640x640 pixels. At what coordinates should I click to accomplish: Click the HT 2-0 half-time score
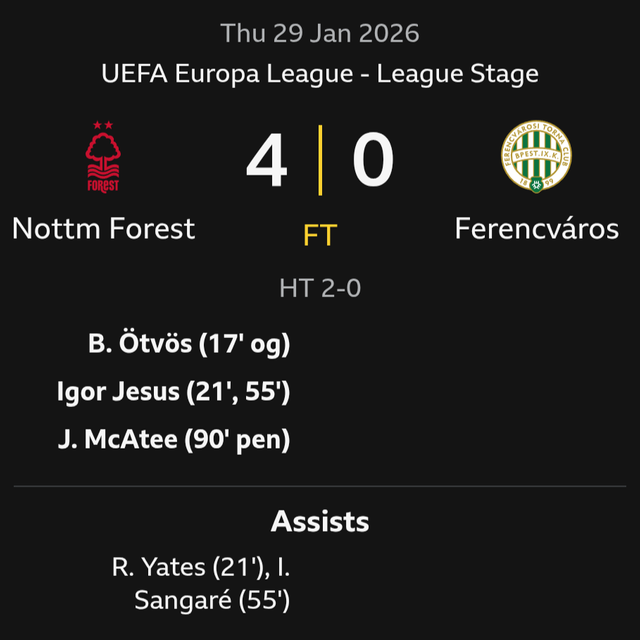[320, 289]
